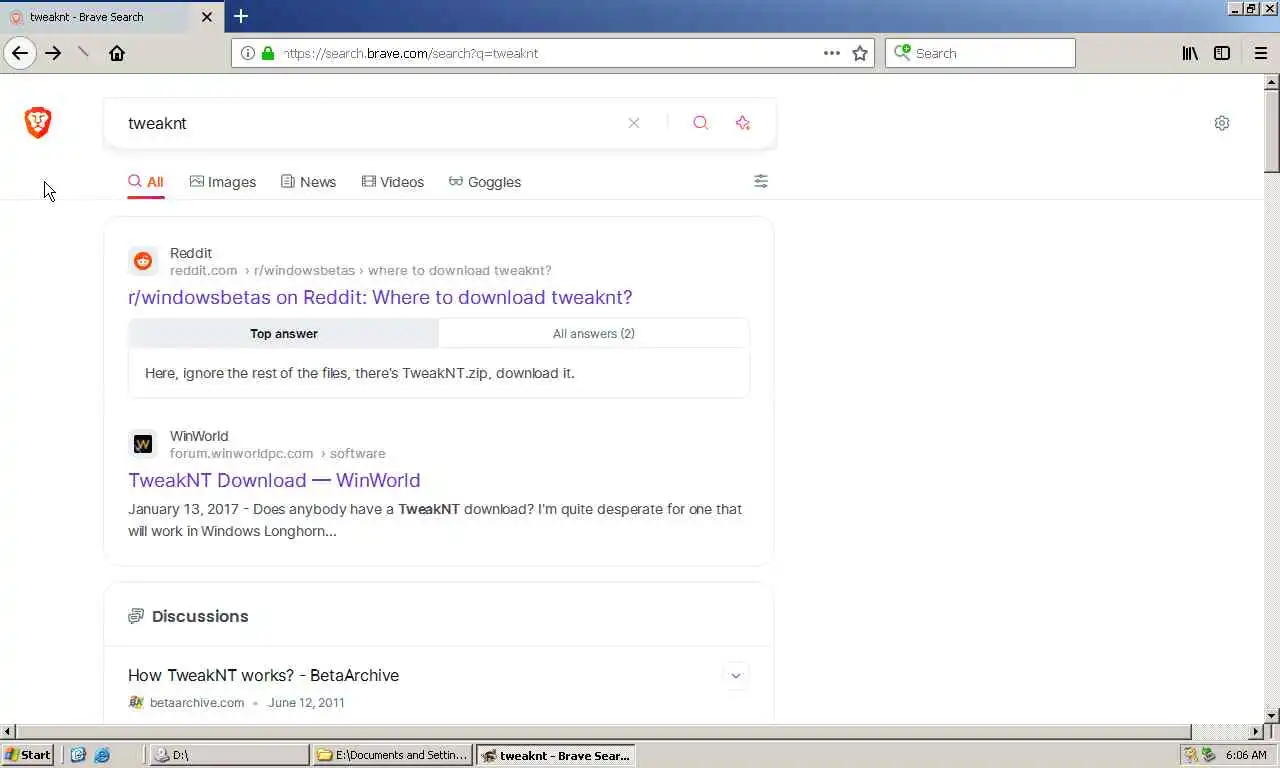
Task: Expand the How TweakNT works discussion
Action: point(736,676)
